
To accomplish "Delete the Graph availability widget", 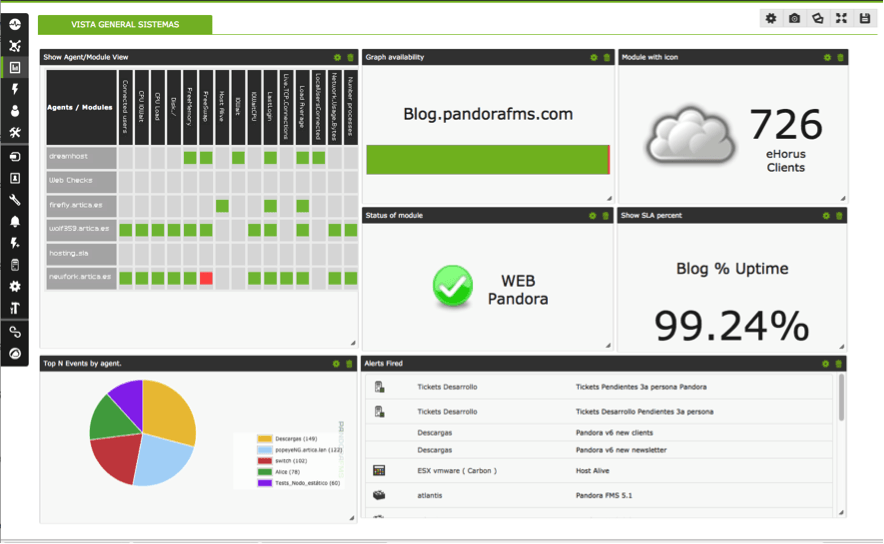I will click(x=607, y=58).
